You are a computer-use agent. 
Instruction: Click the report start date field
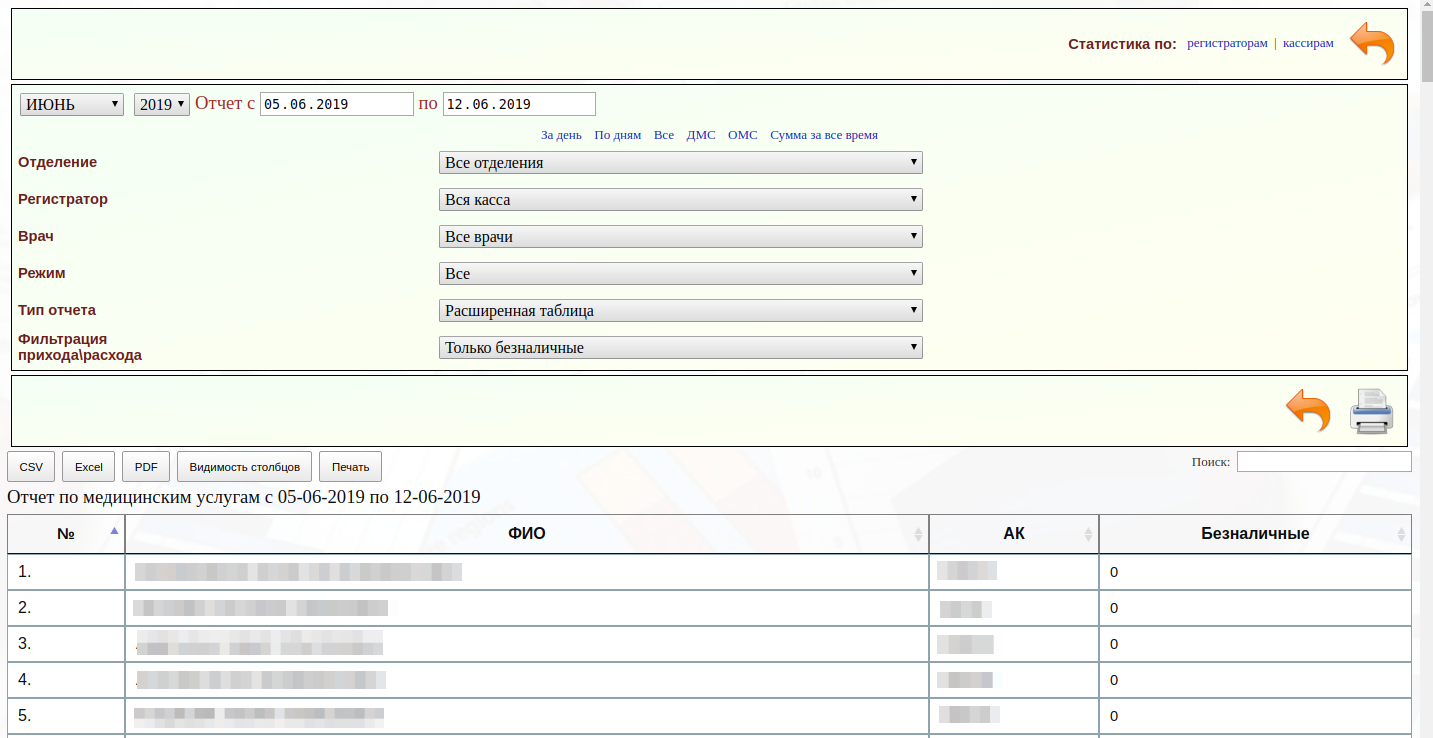336,105
